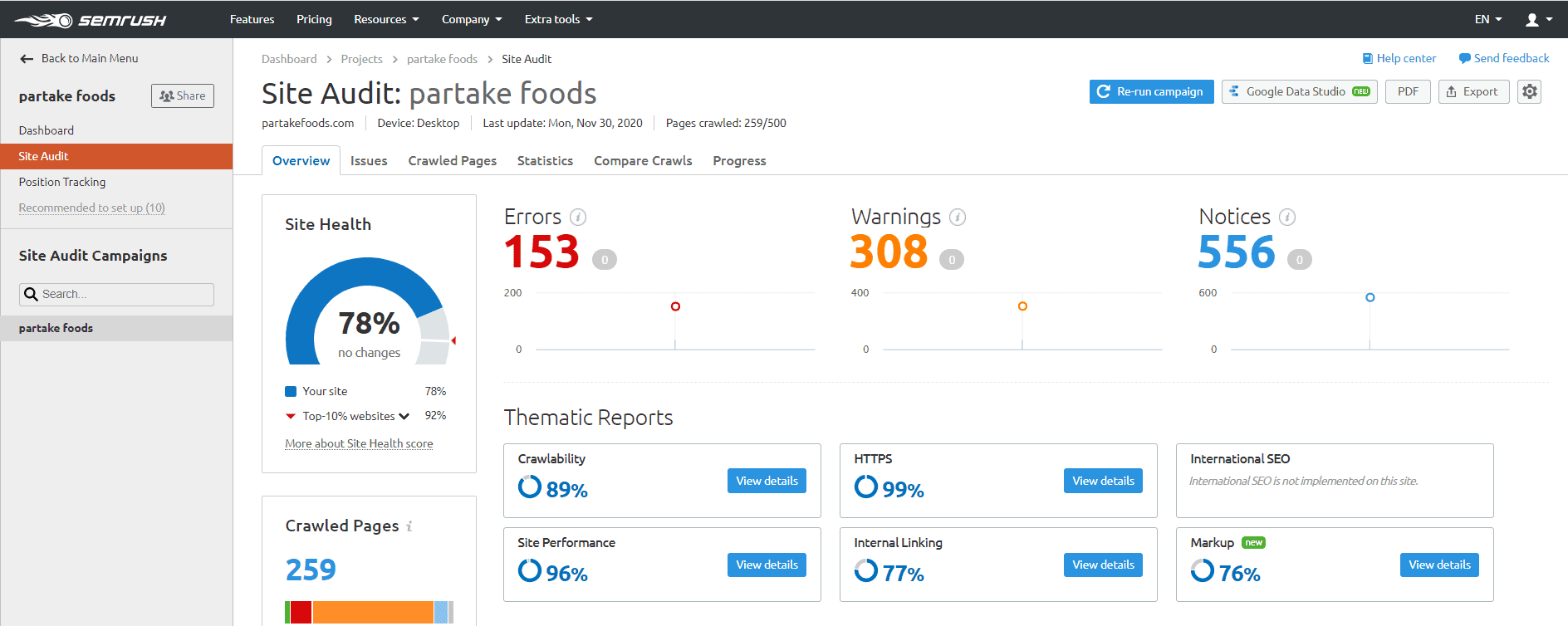
Task: Go to Dashboard breadcrumb
Action: click(289, 60)
